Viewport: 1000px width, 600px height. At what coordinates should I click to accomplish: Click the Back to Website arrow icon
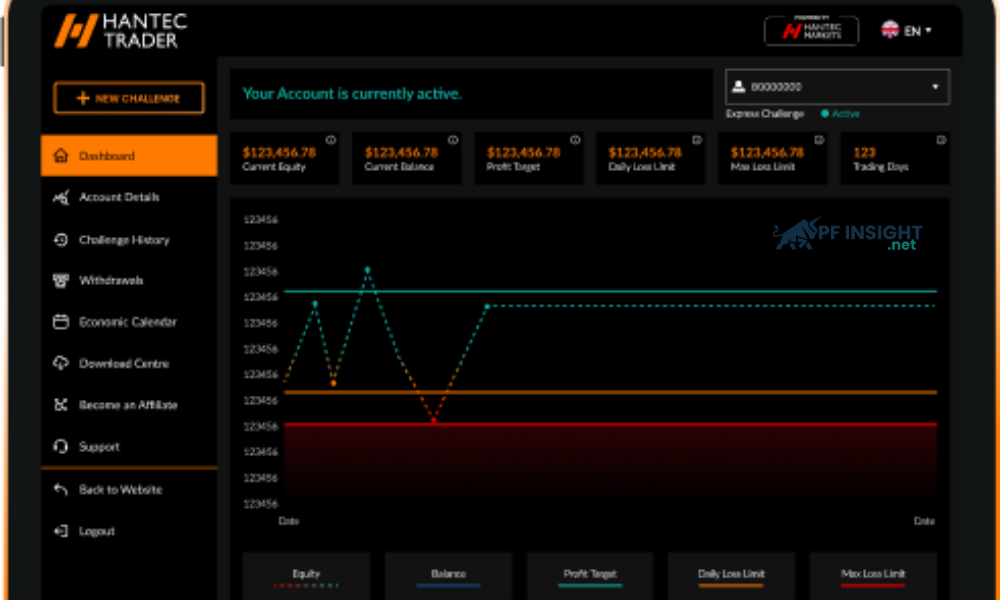tap(61, 490)
